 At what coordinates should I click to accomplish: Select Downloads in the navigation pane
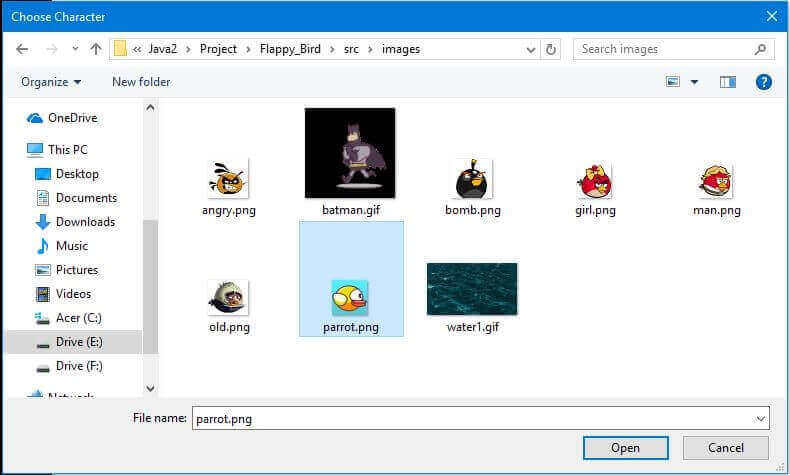point(85,222)
